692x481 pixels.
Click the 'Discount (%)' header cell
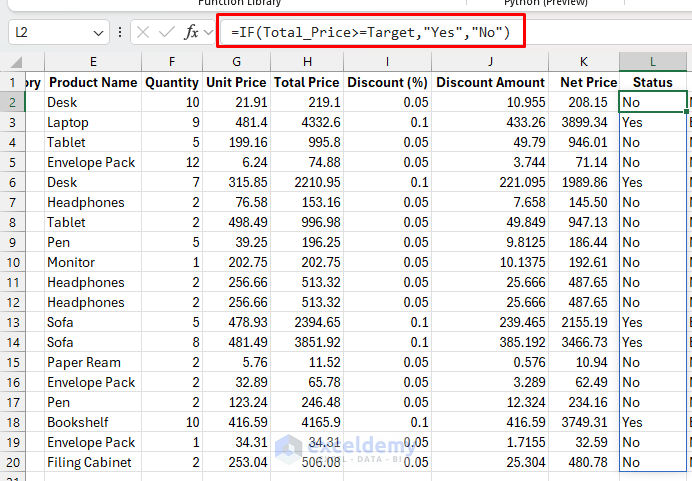point(387,83)
